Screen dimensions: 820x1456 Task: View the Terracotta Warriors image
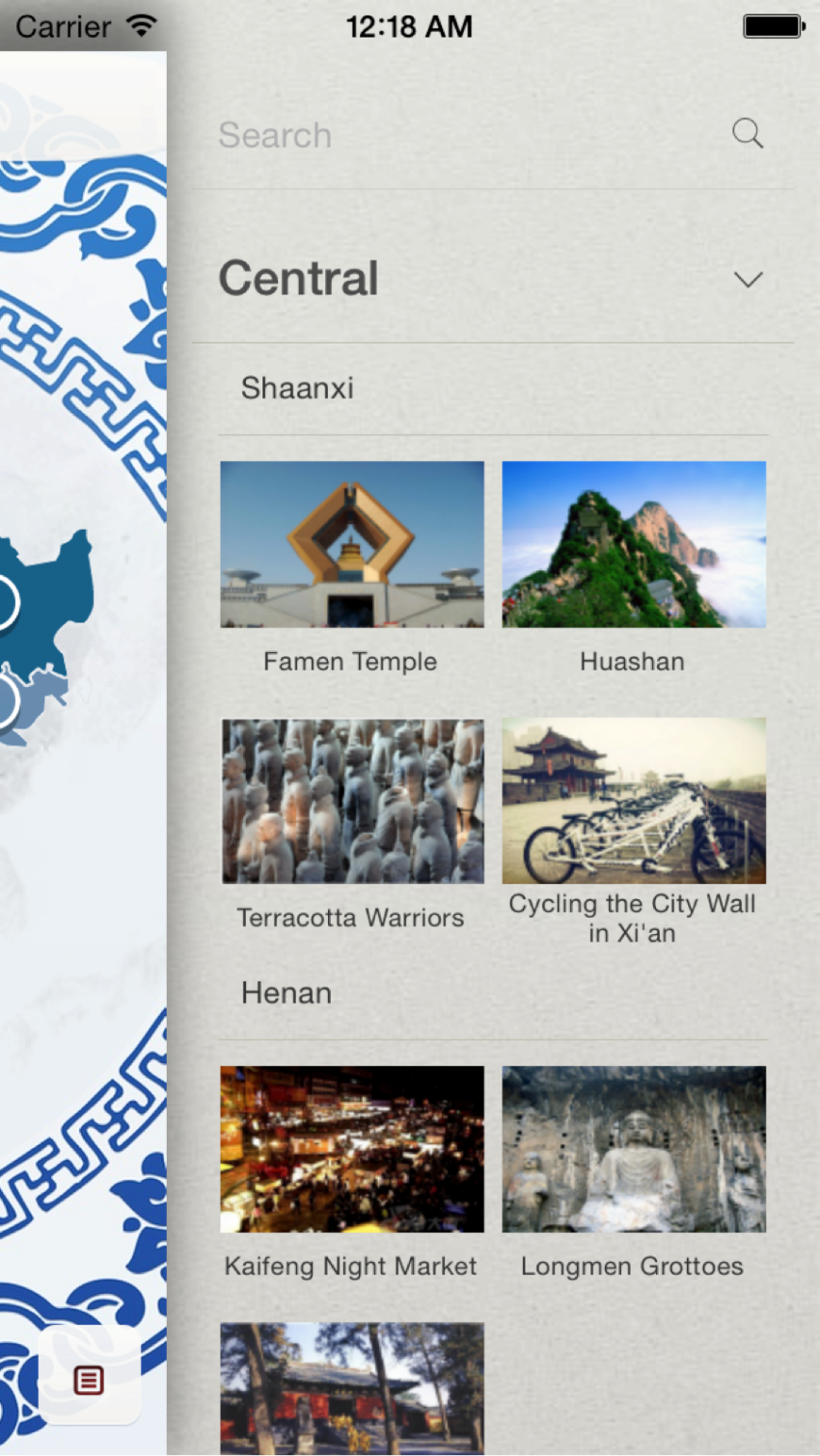click(x=352, y=801)
